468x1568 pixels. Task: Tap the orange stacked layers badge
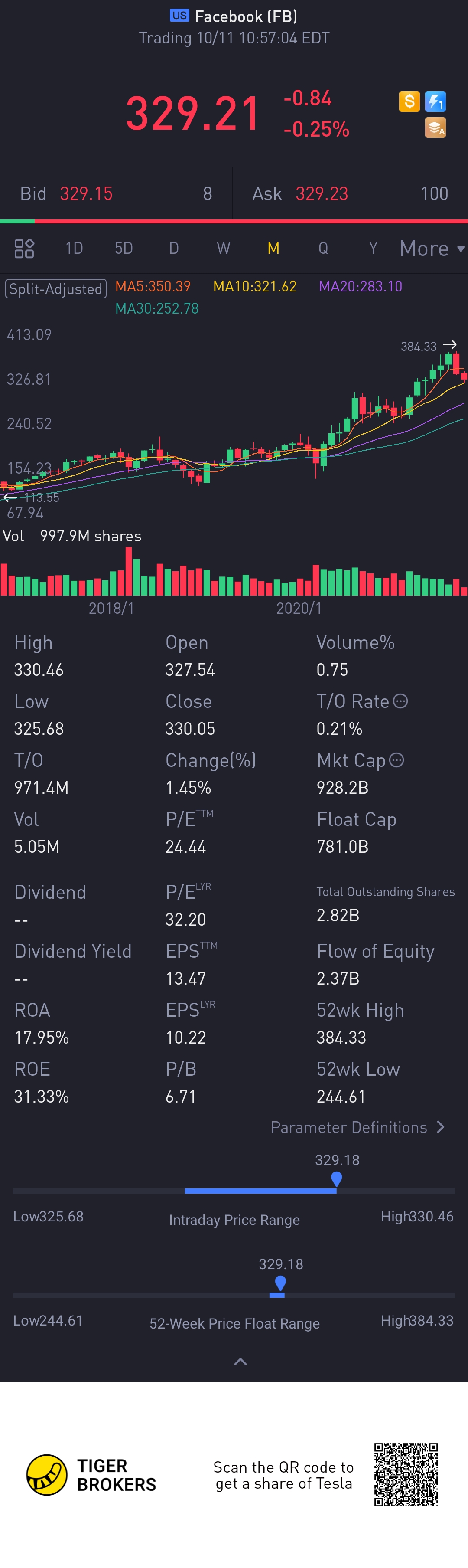pyautogui.click(x=435, y=128)
